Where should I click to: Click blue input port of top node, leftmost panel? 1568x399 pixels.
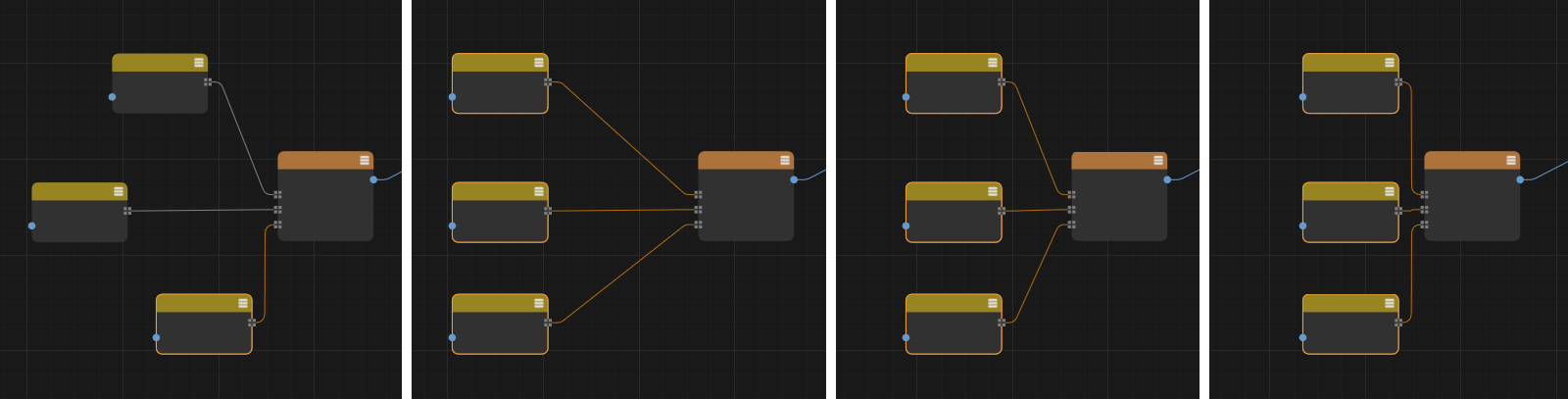click(112, 97)
